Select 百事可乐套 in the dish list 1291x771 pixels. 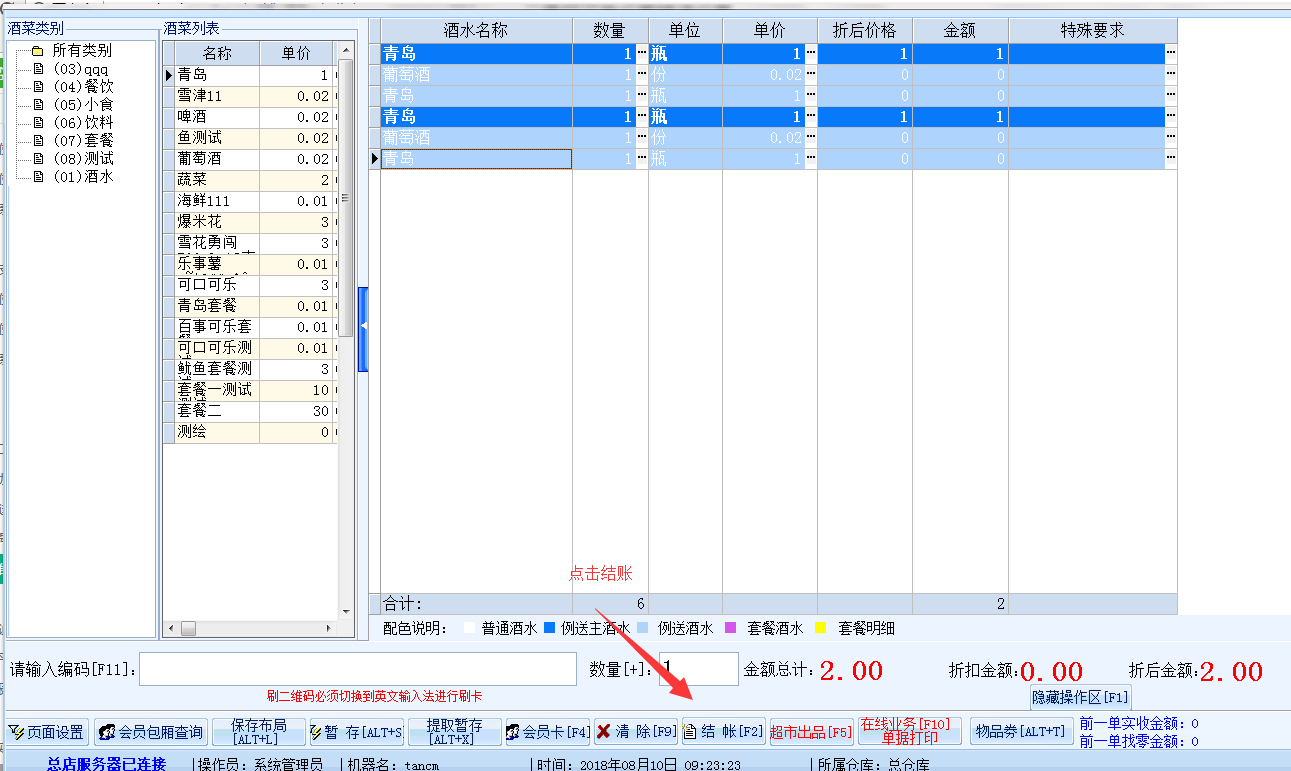pos(217,327)
